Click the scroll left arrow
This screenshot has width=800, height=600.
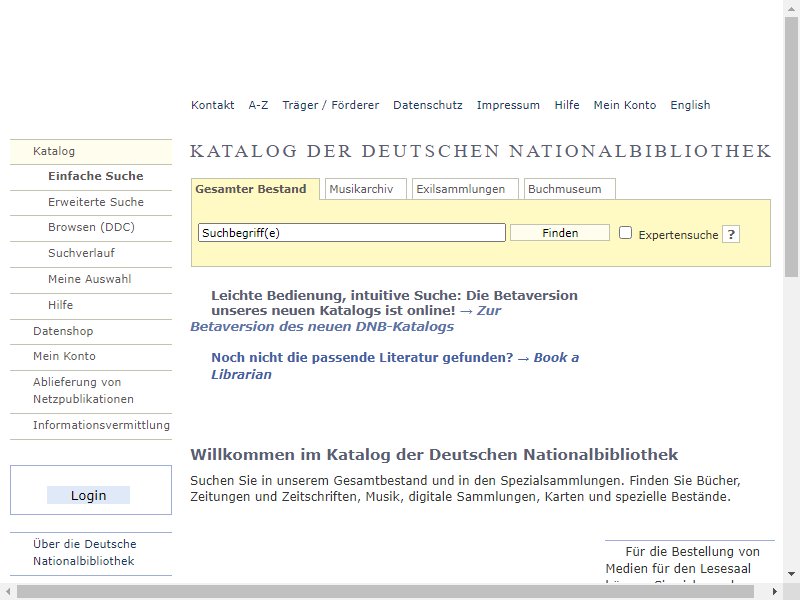click(x=8, y=592)
